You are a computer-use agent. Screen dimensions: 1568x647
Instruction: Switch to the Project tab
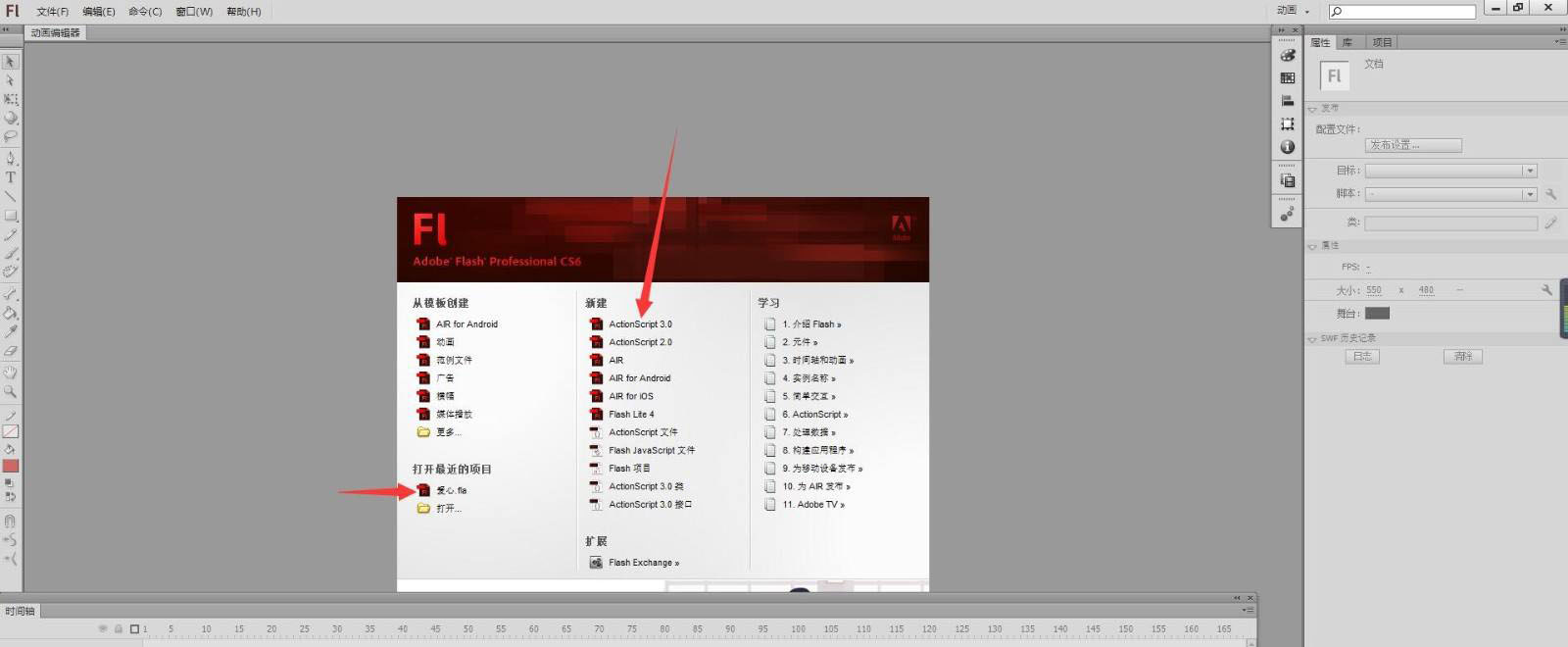(1382, 42)
